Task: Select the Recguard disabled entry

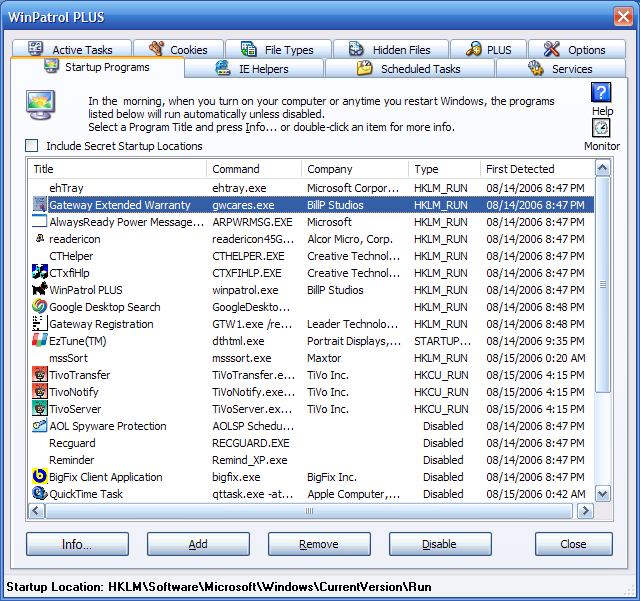Action: [311, 443]
